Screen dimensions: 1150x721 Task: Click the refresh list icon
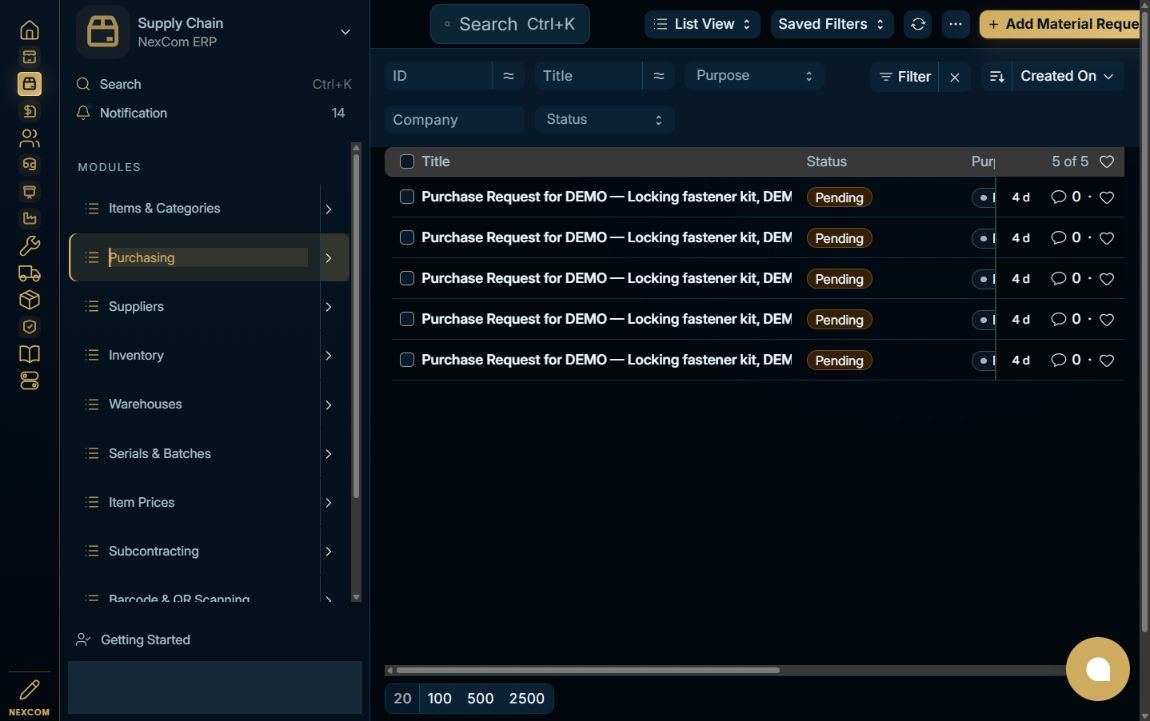(x=918, y=24)
